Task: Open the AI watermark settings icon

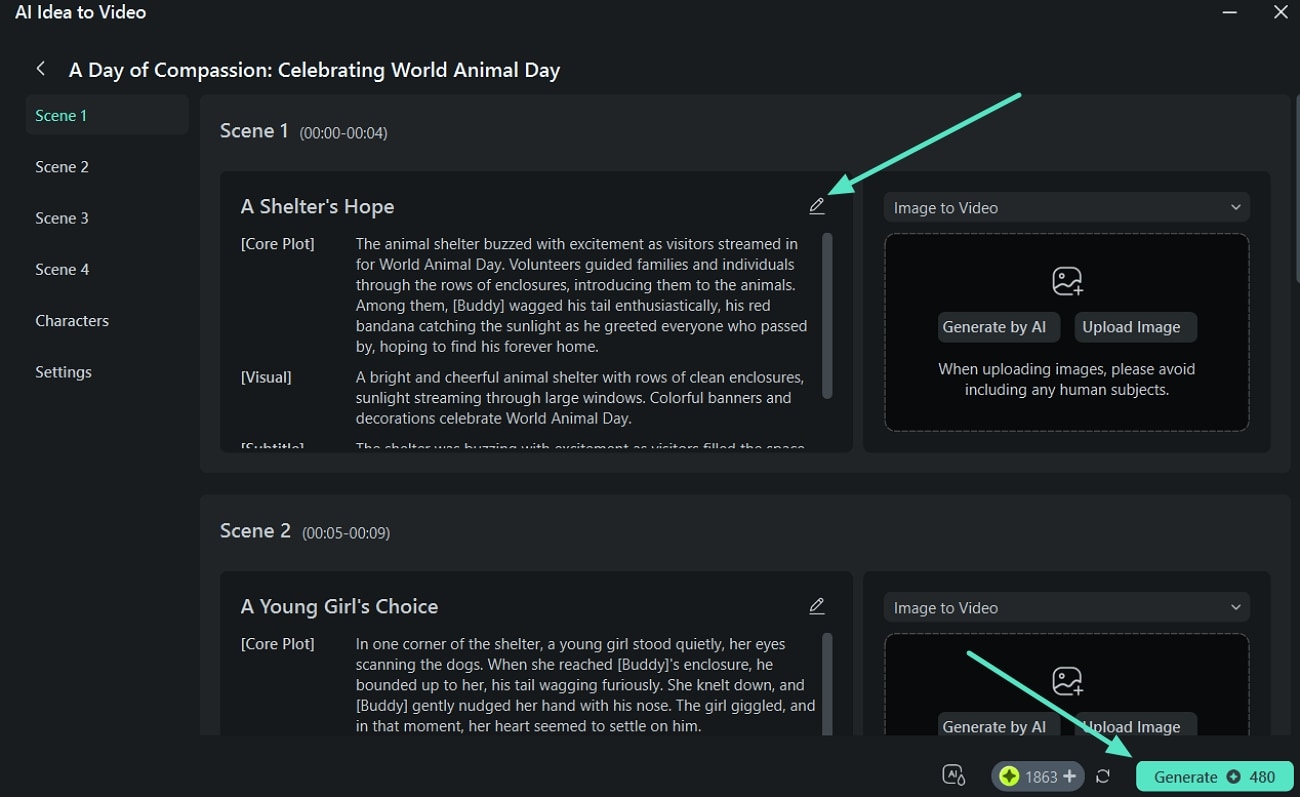Action: click(x=954, y=776)
